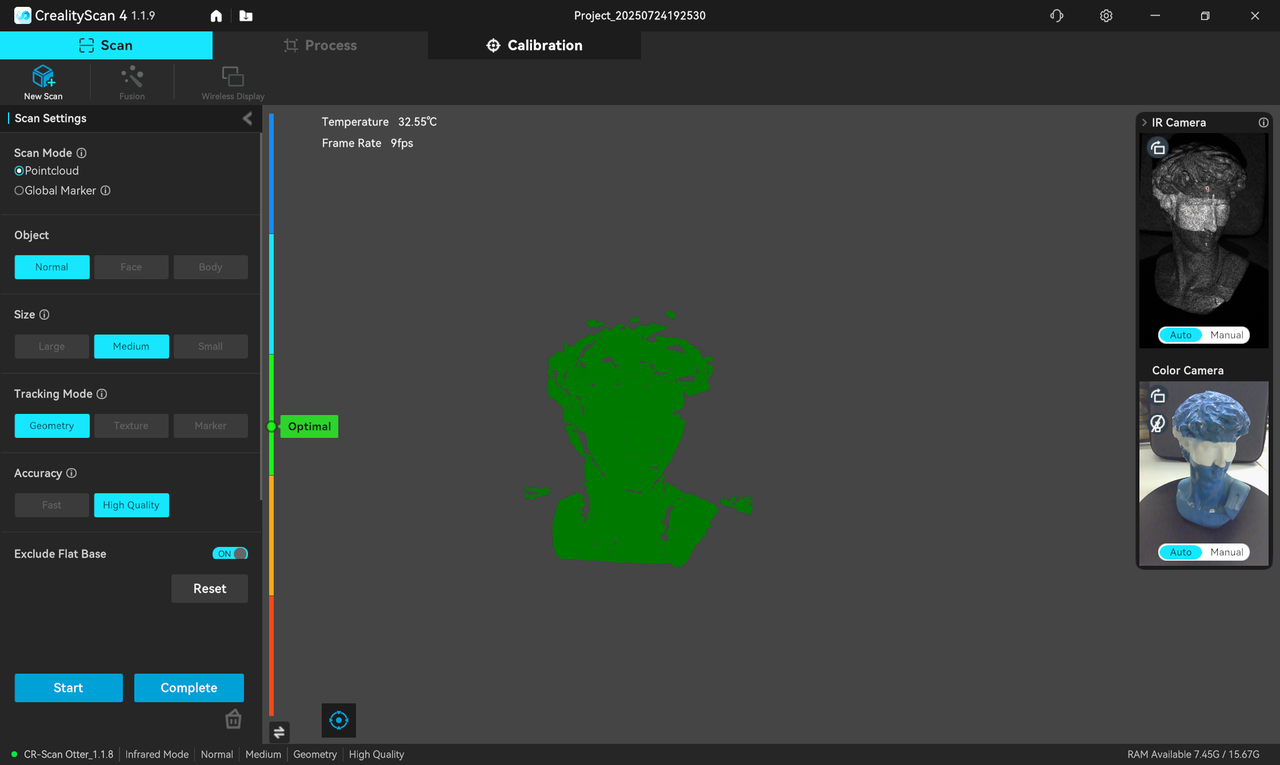The image size is (1280, 765).
Task: Click the Reset settings button
Action: [x=209, y=589]
